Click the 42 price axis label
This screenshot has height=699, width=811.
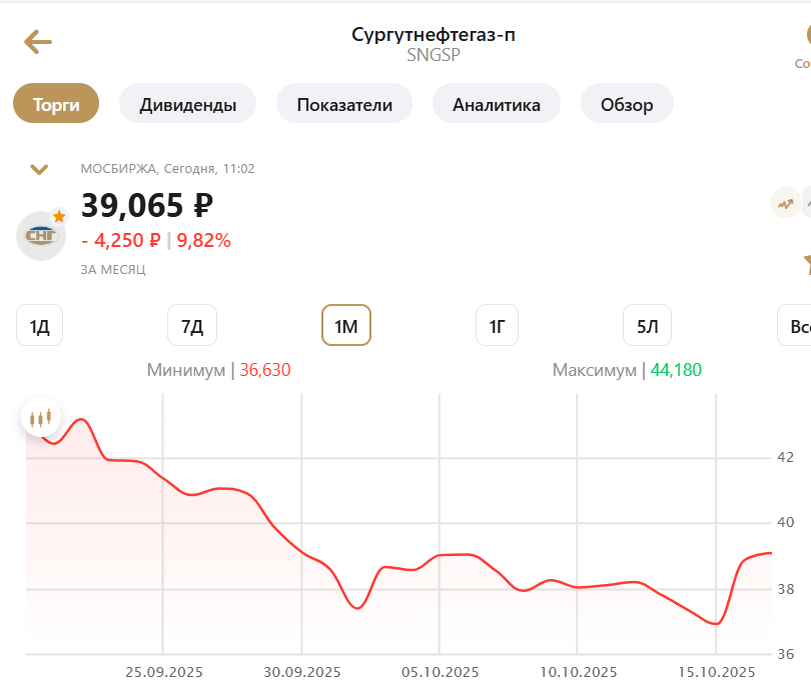click(786, 457)
